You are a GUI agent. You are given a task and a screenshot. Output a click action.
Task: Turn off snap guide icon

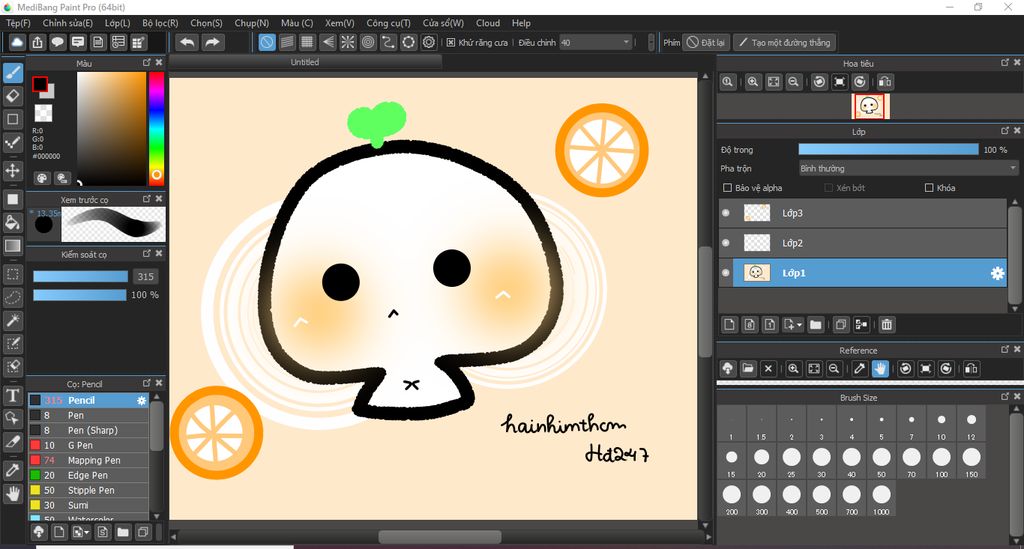pos(267,42)
